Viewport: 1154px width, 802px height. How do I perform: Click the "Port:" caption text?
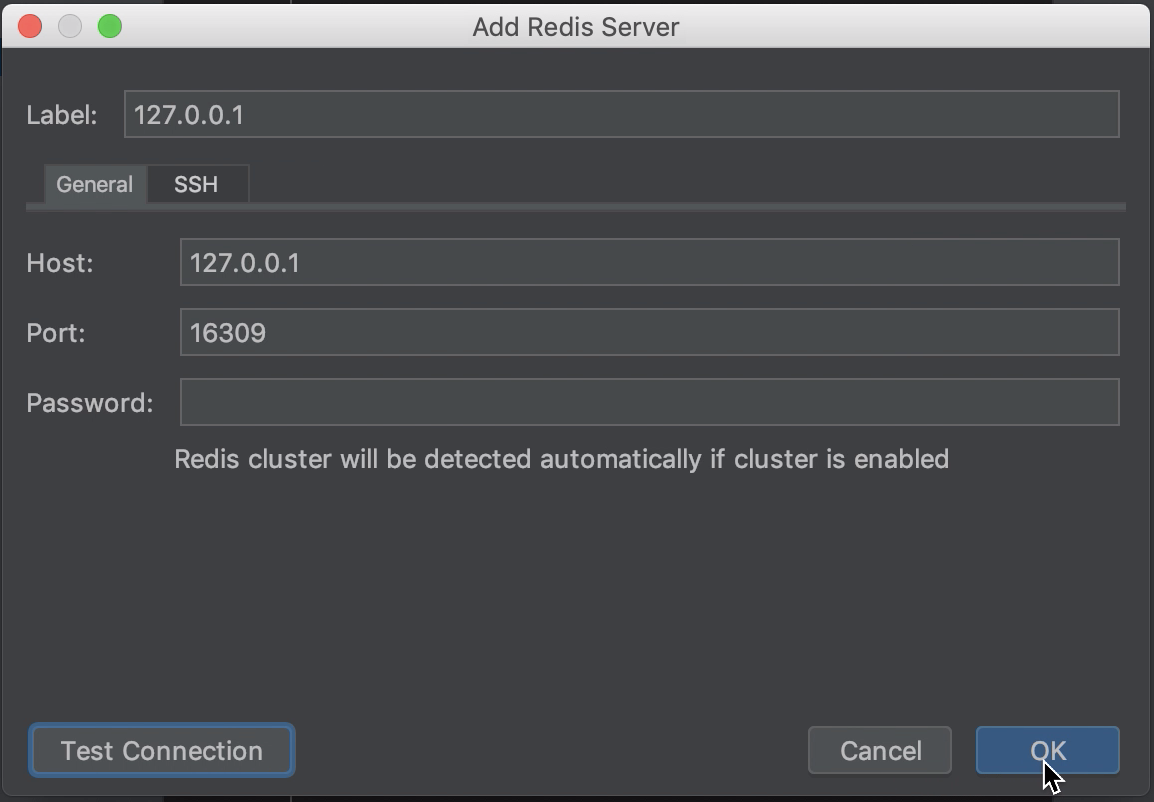point(56,333)
